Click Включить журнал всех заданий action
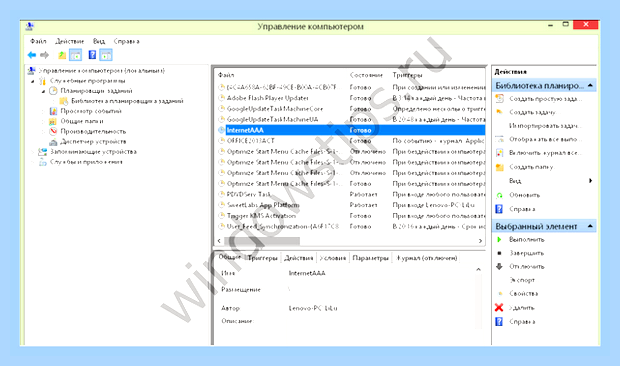The image size is (620, 366). click(545, 153)
